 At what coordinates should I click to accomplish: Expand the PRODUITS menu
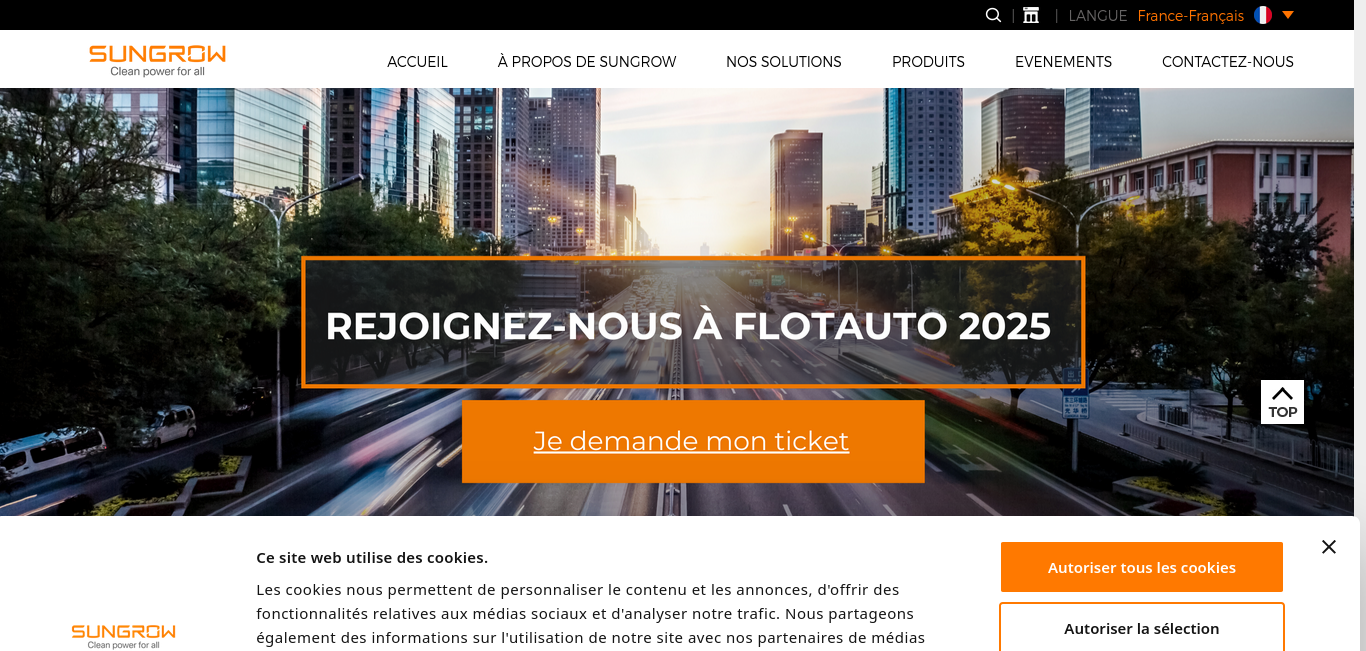pos(928,62)
